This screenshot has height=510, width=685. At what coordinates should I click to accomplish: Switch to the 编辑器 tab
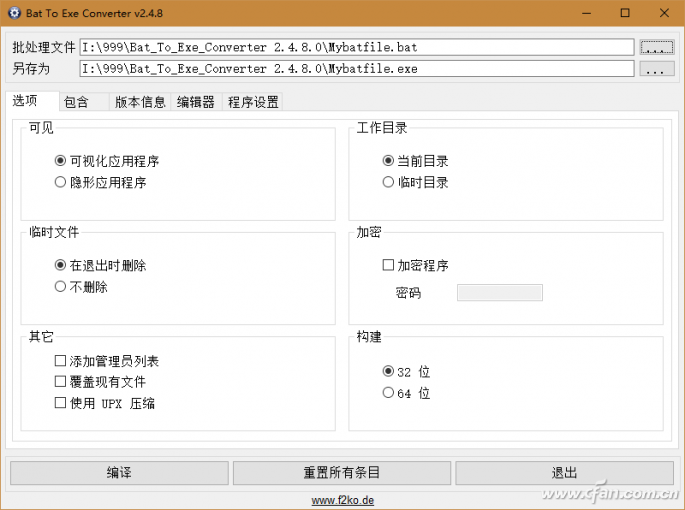click(x=196, y=102)
